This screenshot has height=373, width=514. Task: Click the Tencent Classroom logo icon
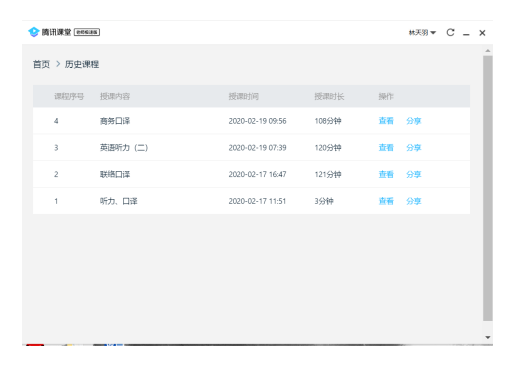34,32
